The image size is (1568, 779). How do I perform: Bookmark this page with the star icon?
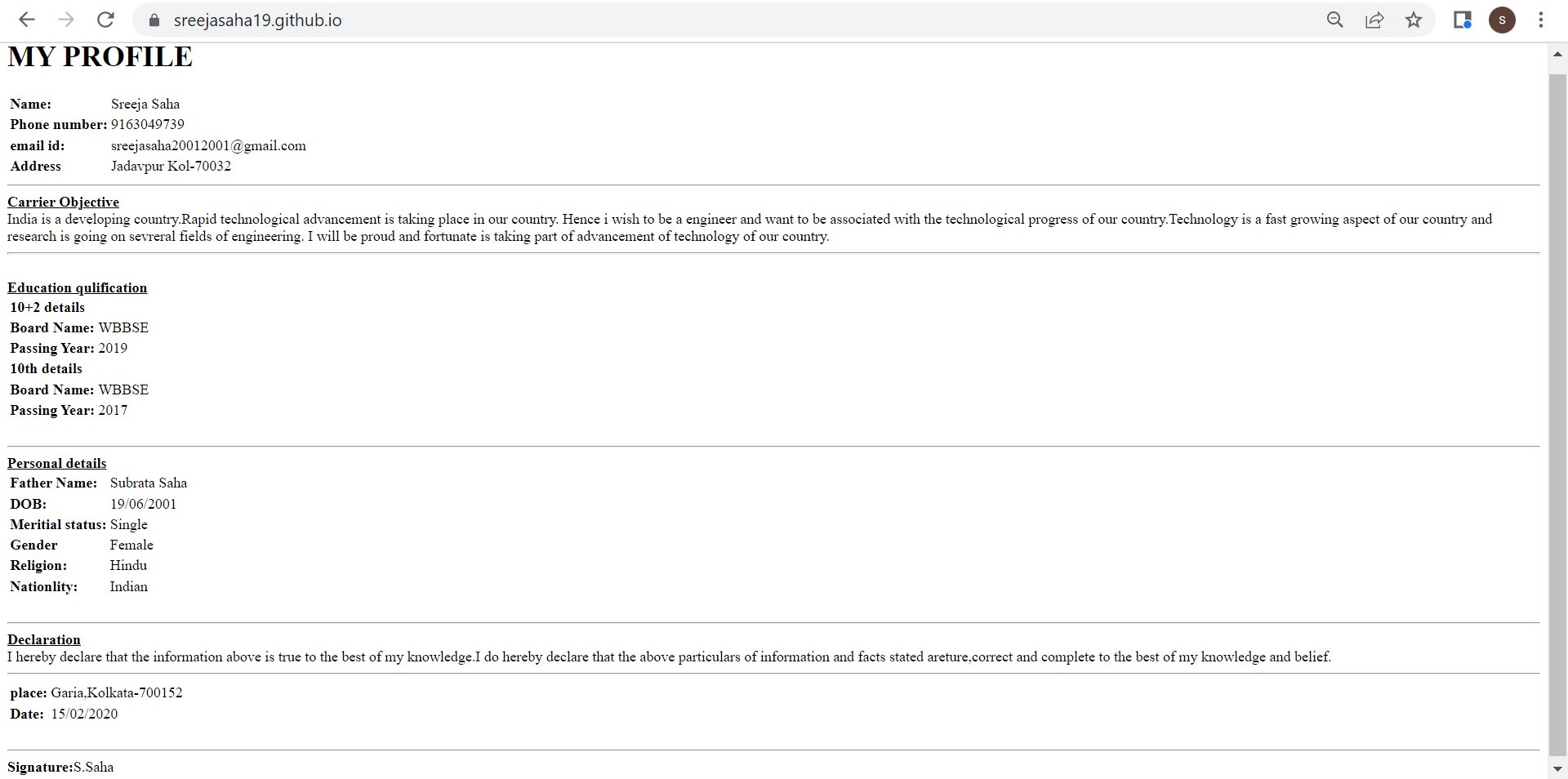[x=1414, y=20]
